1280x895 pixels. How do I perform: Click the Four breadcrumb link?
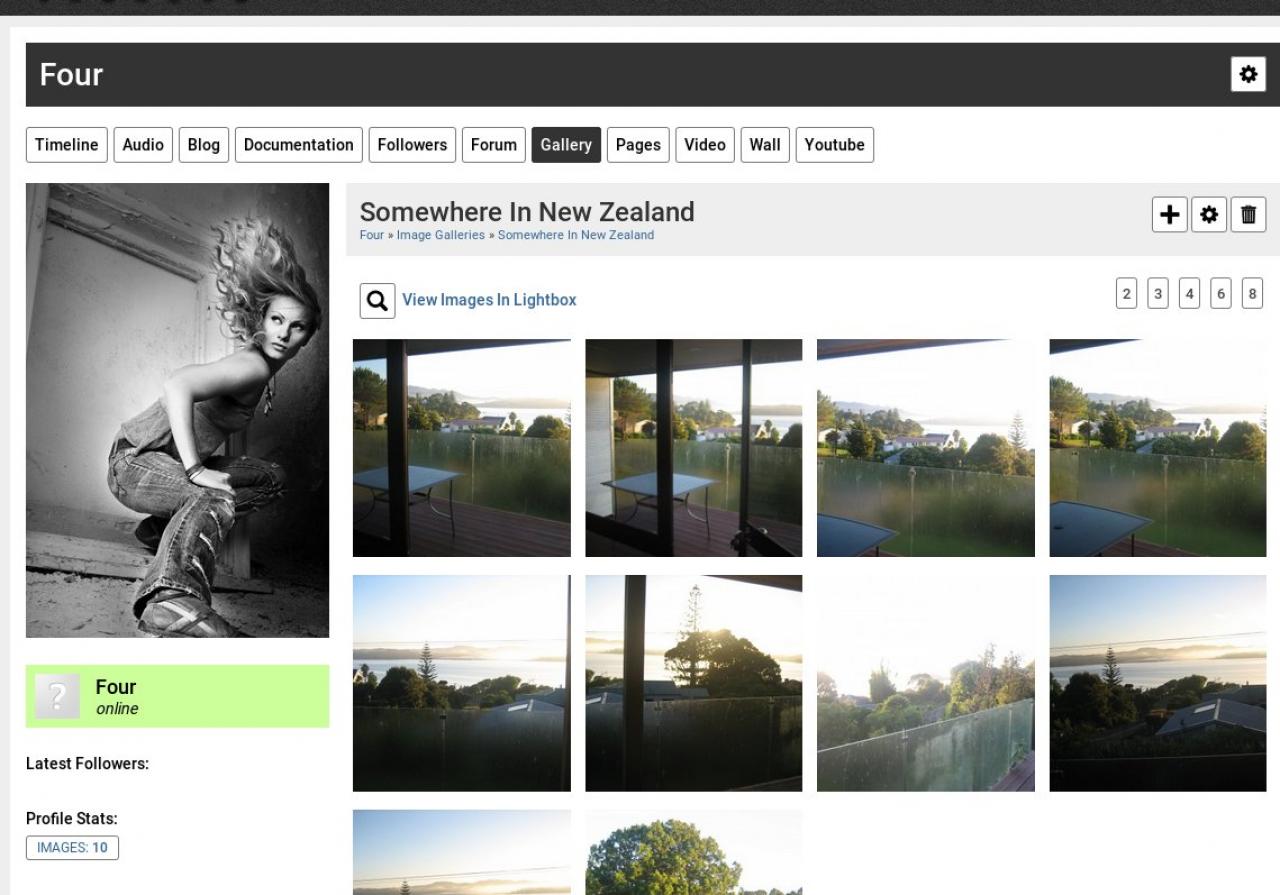[x=372, y=235]
